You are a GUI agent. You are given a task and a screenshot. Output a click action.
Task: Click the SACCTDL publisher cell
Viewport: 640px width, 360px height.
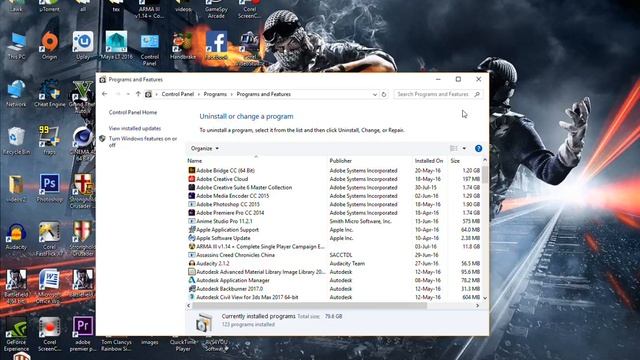(x=341, y=255)
